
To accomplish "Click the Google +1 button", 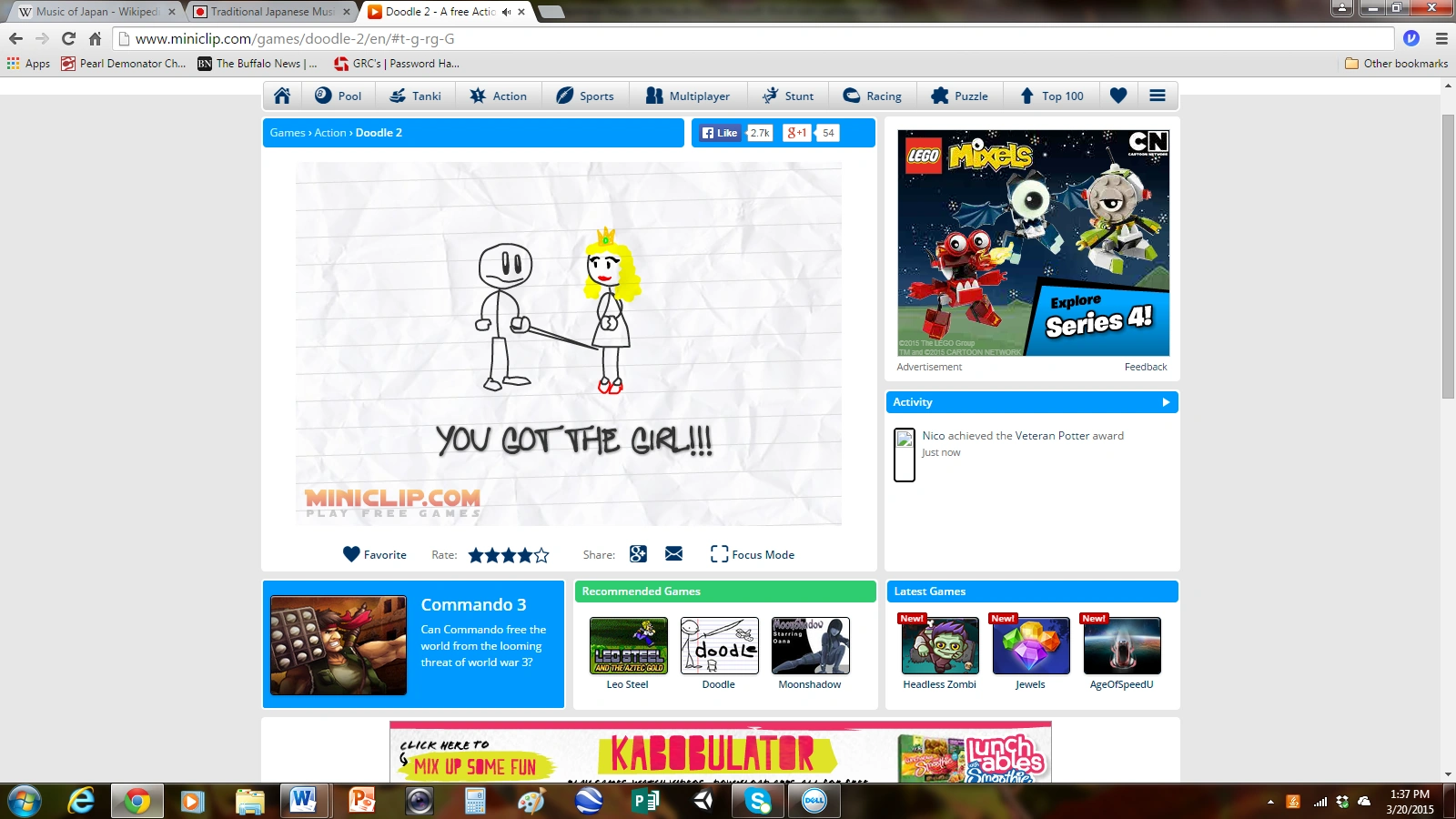I will (x=797, y=133).
